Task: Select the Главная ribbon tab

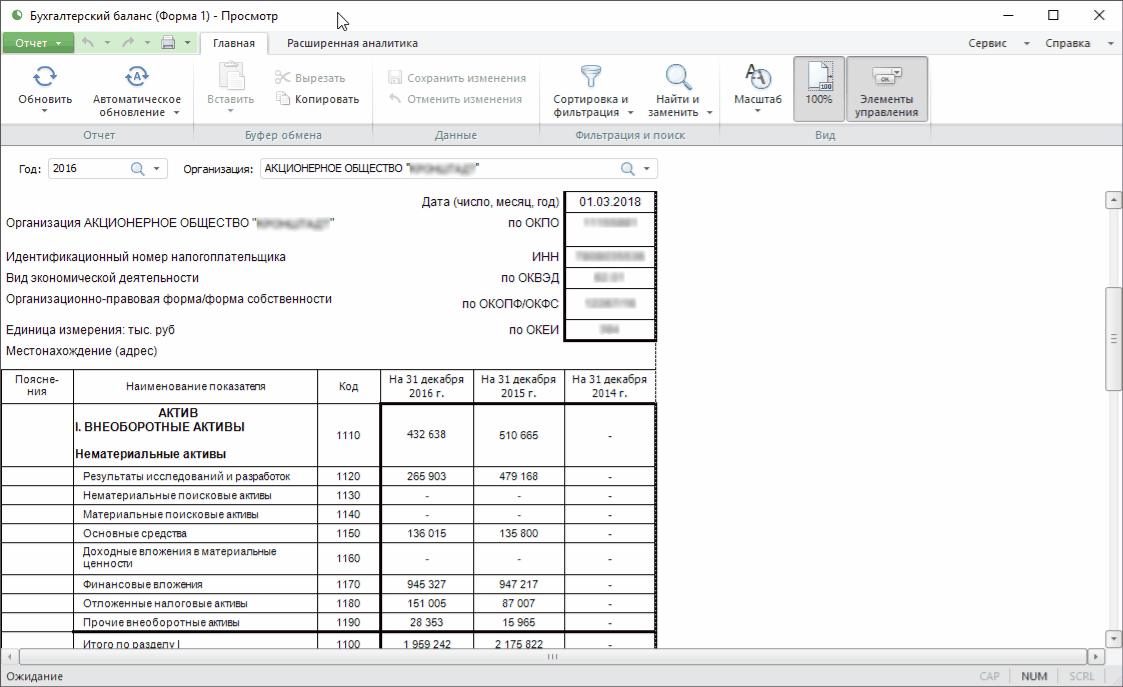Action: (x=233, y=43)
